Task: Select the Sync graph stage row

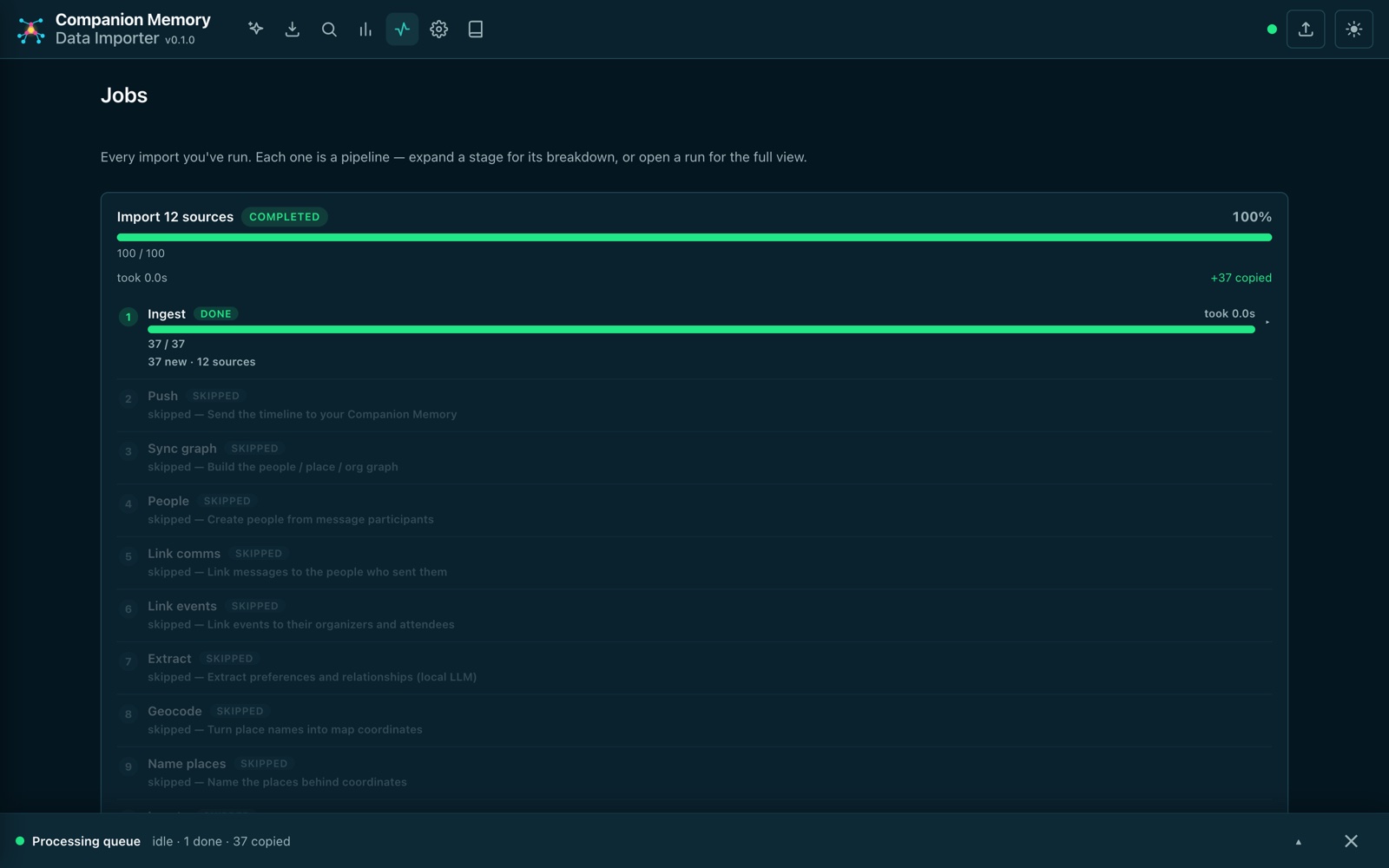Action: (694, 457)
